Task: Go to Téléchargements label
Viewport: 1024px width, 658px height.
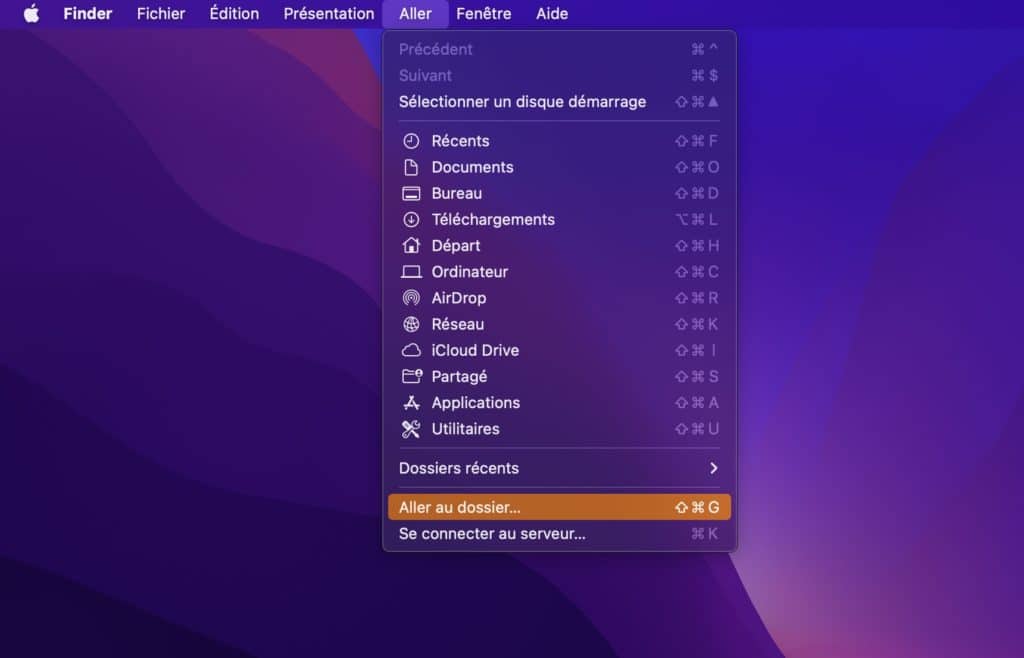Action: click(493, 219)
